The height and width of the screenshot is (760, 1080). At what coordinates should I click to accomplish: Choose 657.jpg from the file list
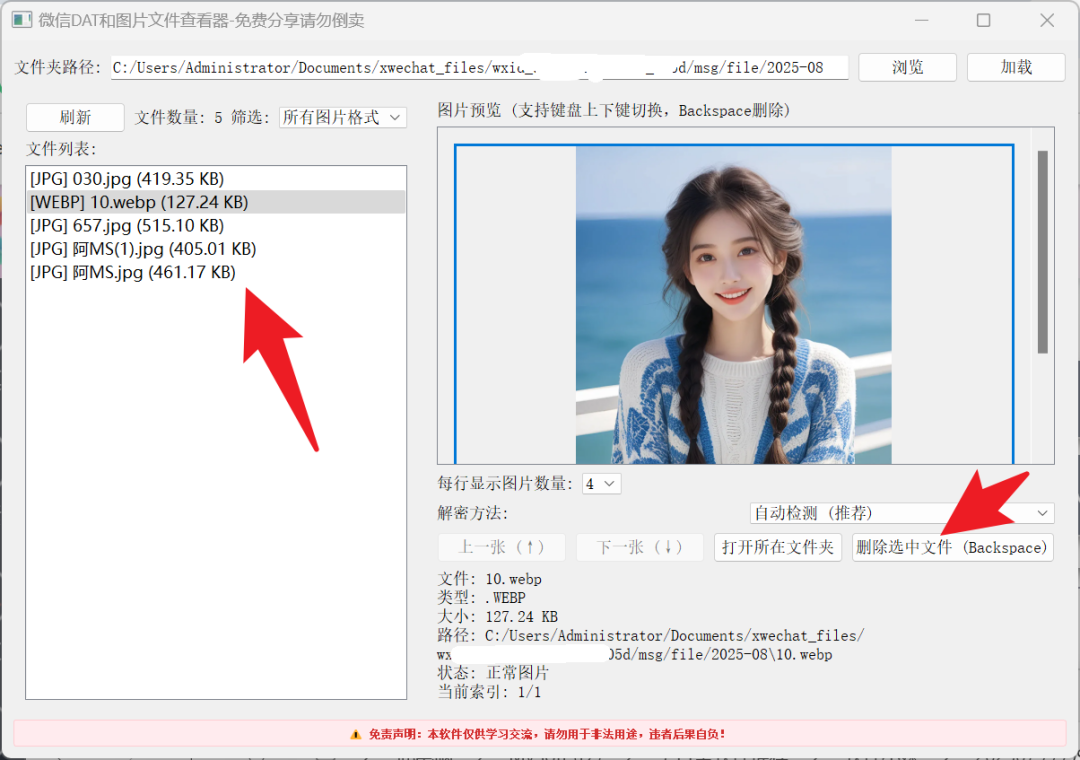[x=126, y=225]
